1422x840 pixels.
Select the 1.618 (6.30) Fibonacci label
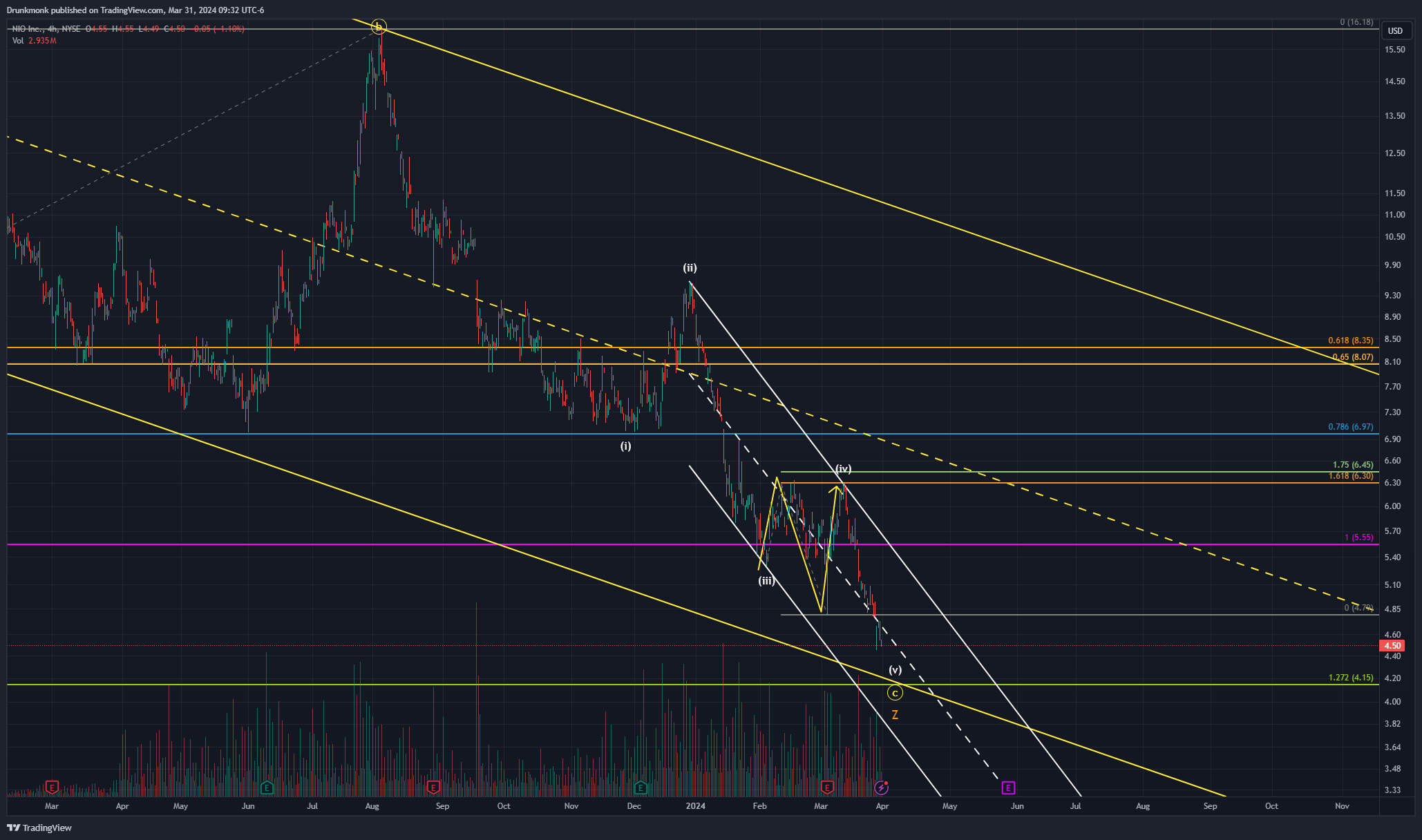coord(1350,476)
